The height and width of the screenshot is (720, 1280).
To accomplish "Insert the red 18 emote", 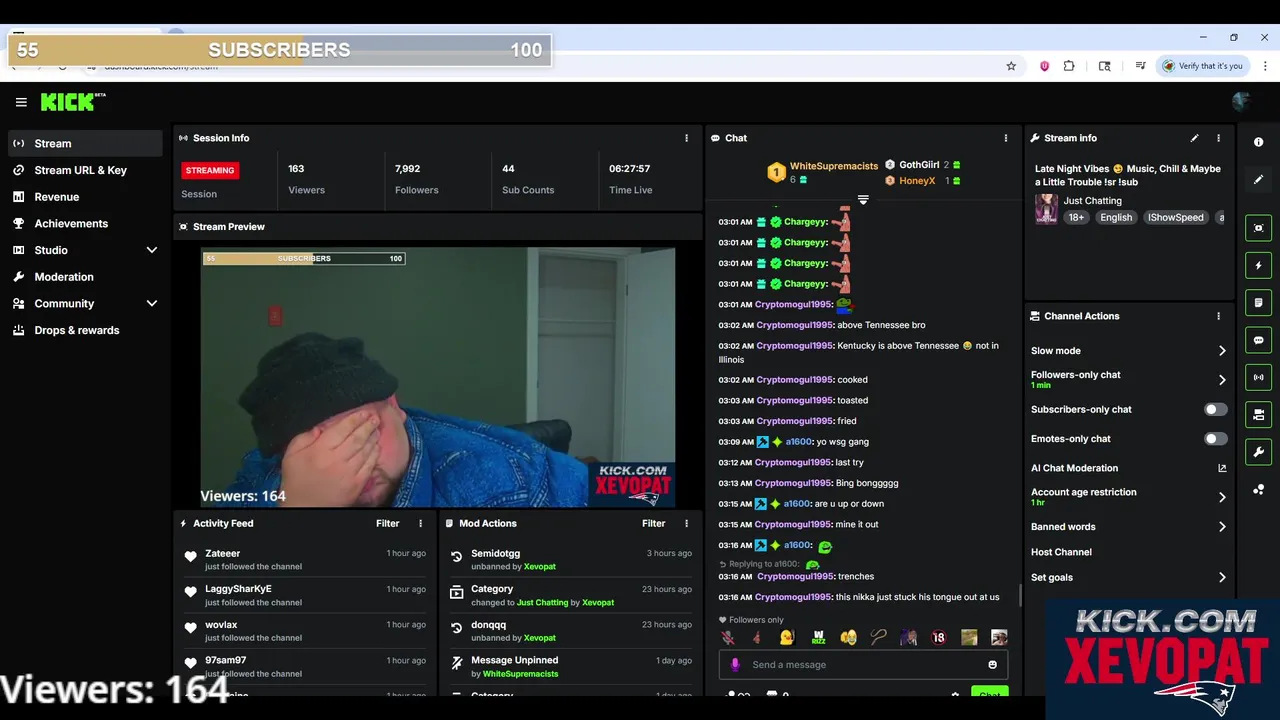I will point(938,637).
